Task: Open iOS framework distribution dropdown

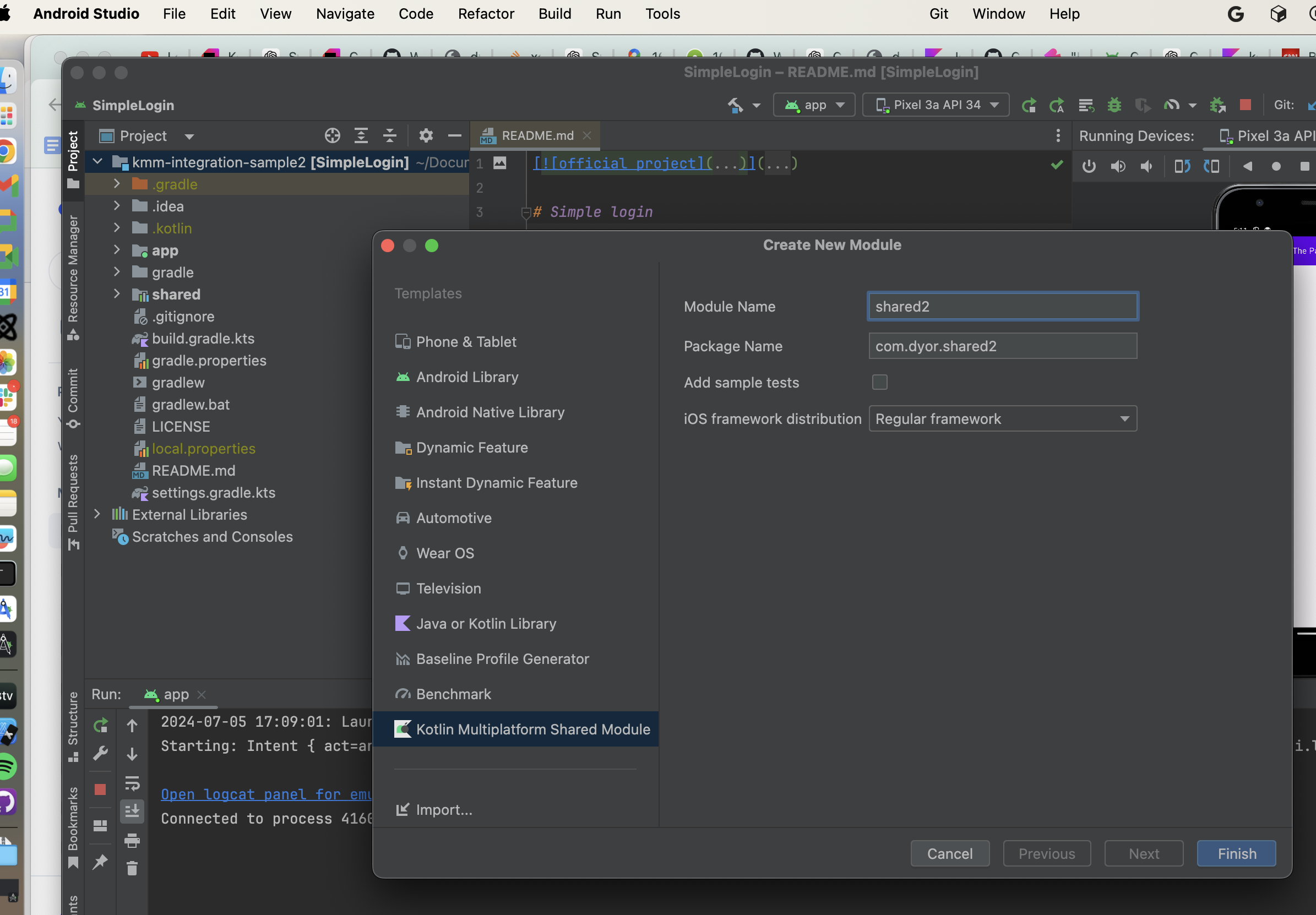Action: coord(1003,419)
